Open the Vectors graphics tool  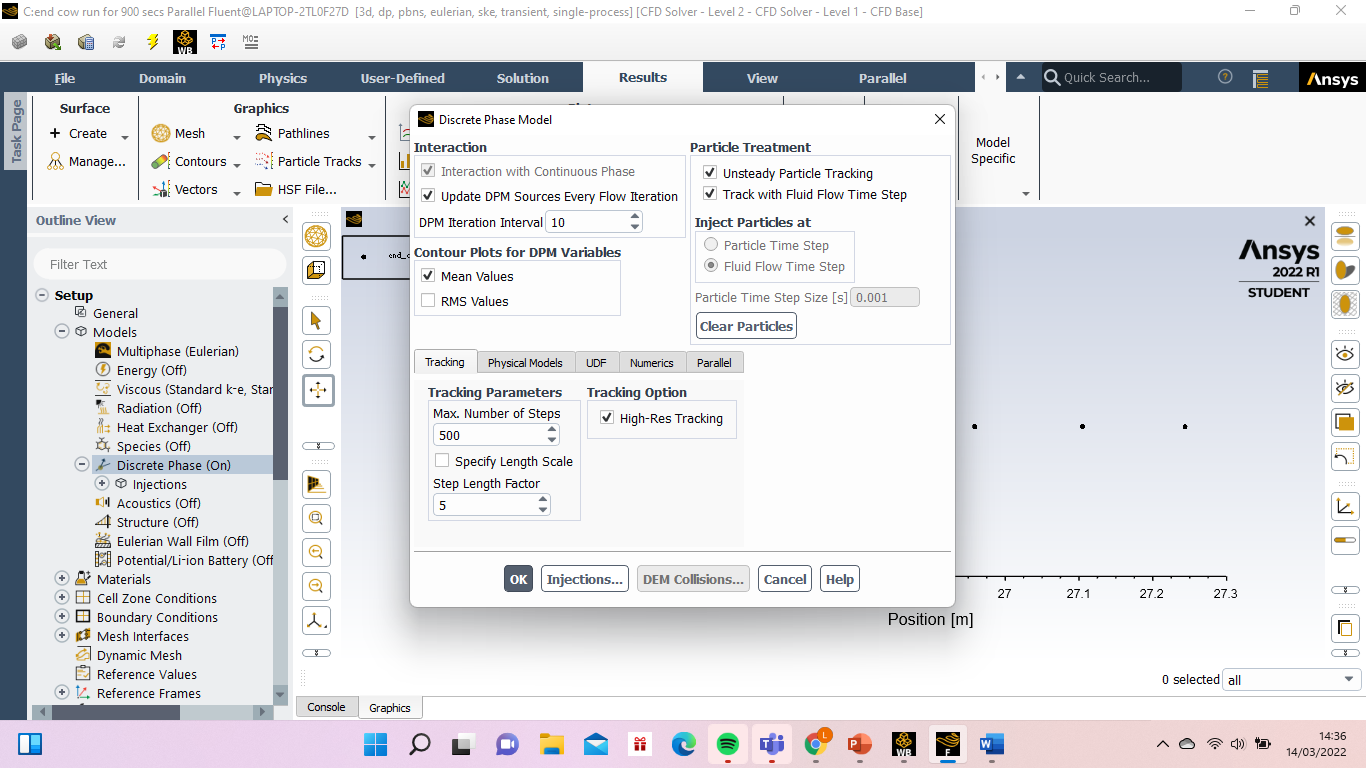[185, 190]
